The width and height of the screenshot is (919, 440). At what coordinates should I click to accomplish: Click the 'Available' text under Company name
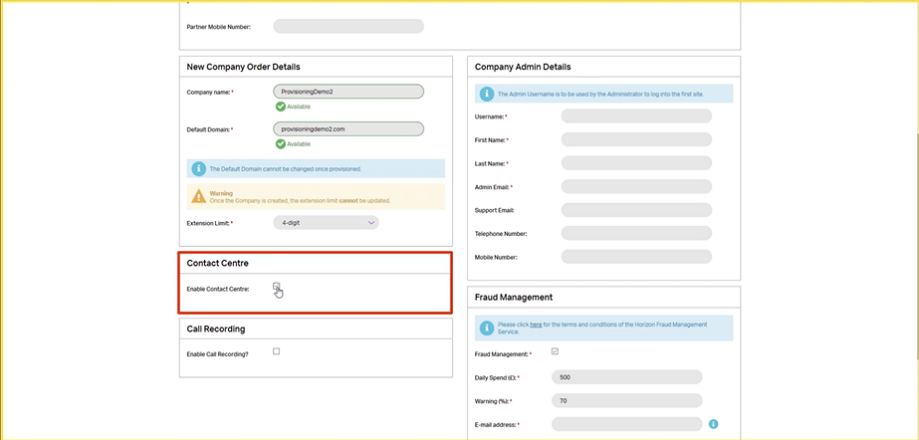pyautogui.click(x=299, y=107)
